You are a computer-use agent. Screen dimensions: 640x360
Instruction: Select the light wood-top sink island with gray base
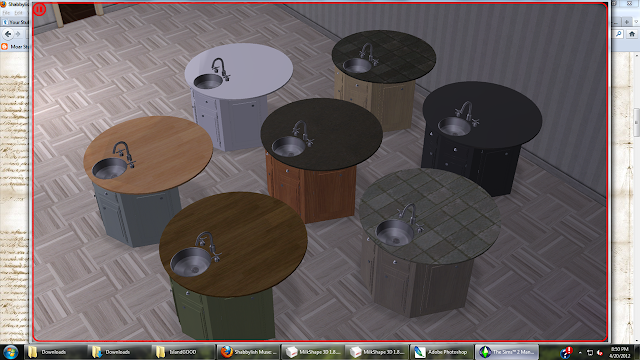pos(147,180)
